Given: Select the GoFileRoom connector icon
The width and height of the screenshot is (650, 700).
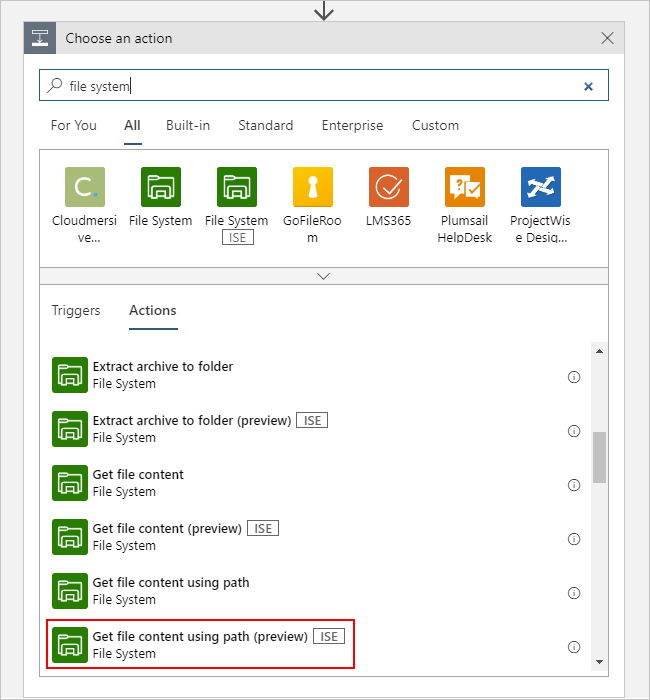Looking at the screenshot, I should click(312, 187).
